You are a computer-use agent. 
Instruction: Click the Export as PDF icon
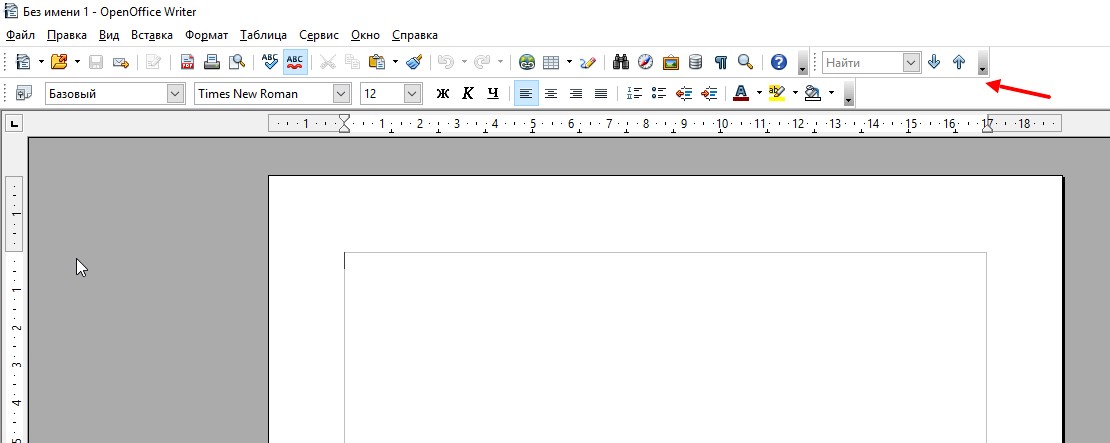pyautogui.click(x=187, y=62)
